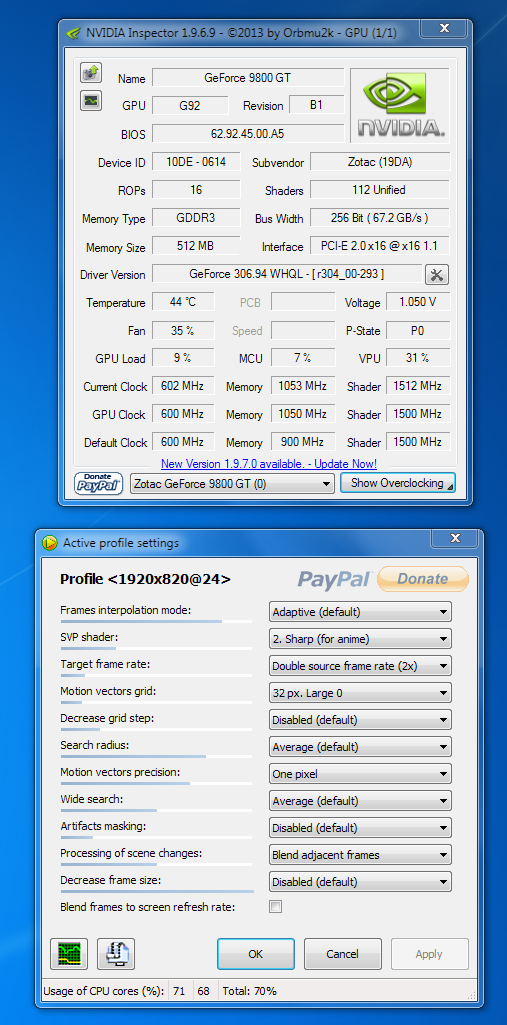
Task: Open the Target frame rate dropdown
Action: click(360, 666)
